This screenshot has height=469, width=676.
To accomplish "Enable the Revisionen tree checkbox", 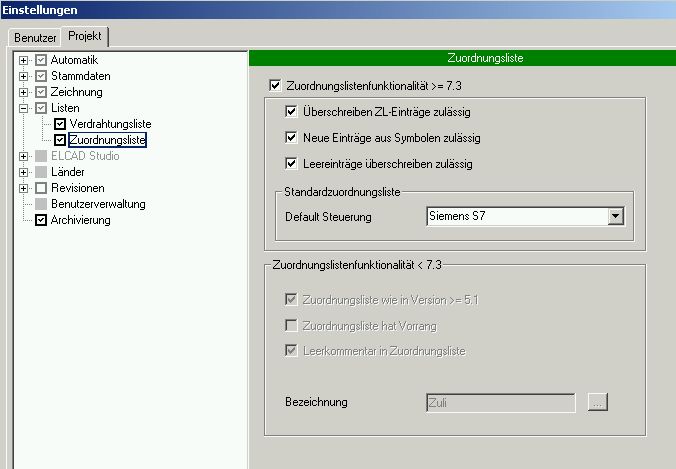I will 41,188.
